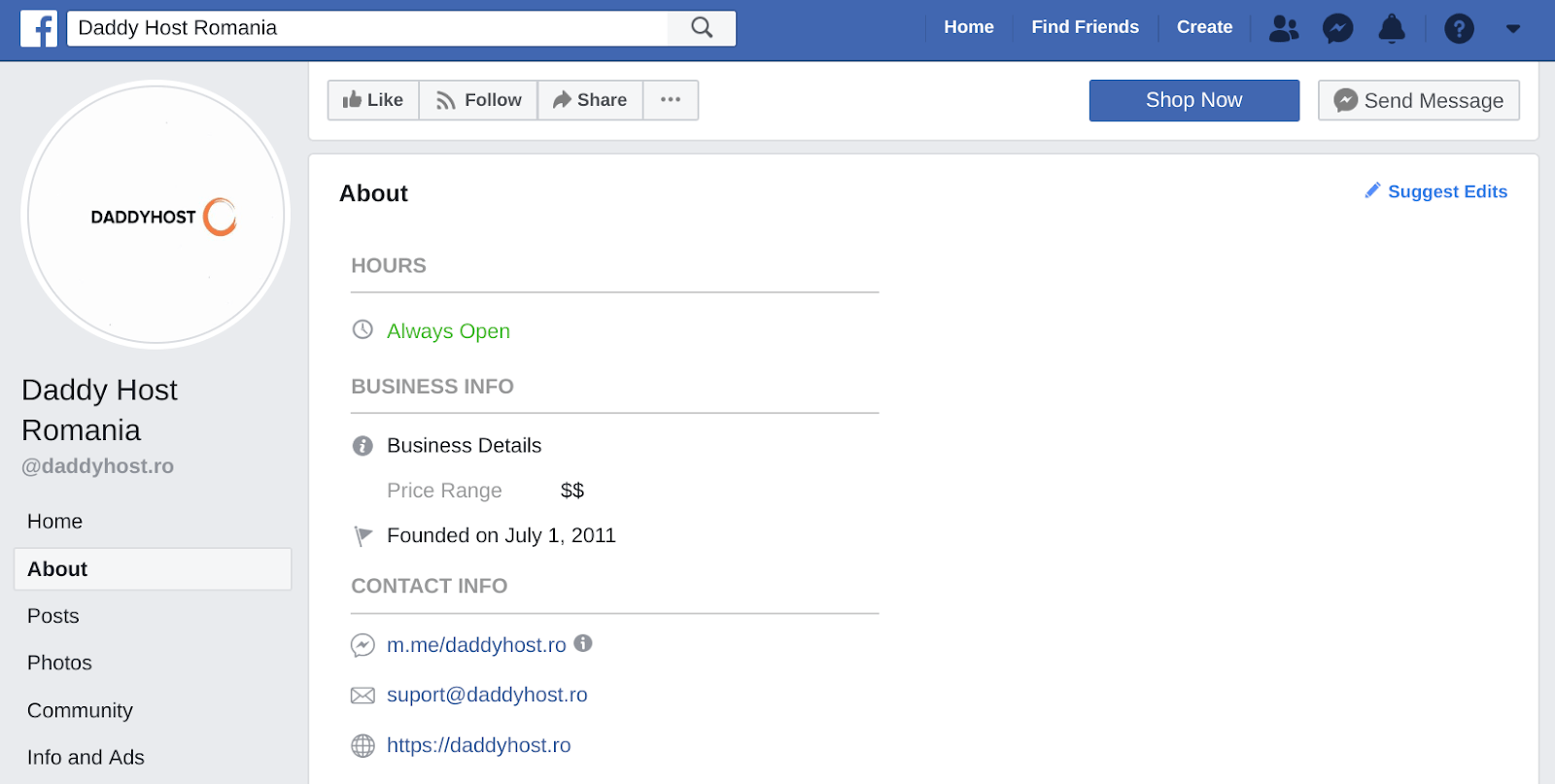Screen dimensions: 1555x784
Task: Open the m.me/daddyhost.ro link
Action: click(476, 645)
